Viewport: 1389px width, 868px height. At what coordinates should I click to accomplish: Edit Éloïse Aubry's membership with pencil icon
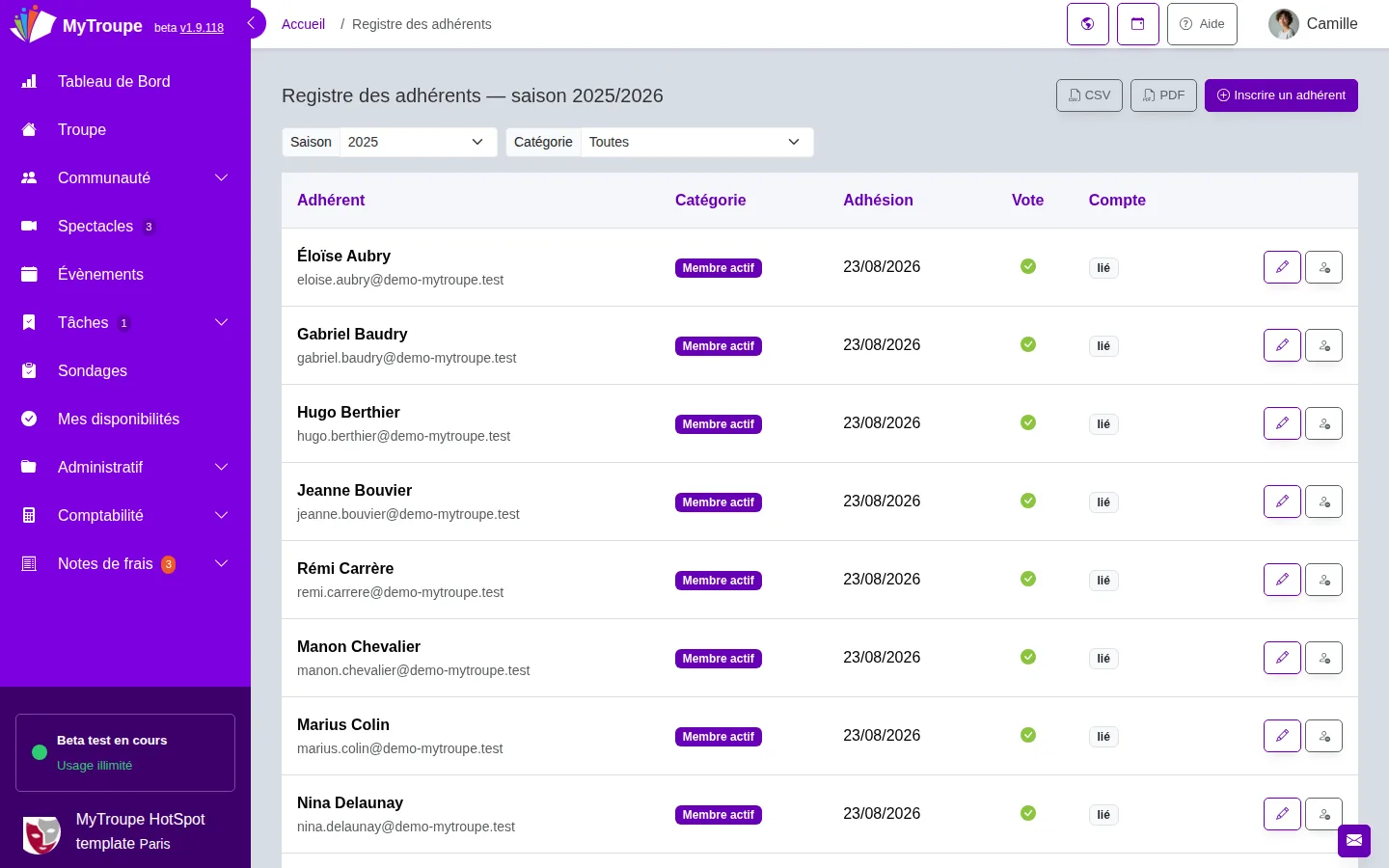point(1282,267)
